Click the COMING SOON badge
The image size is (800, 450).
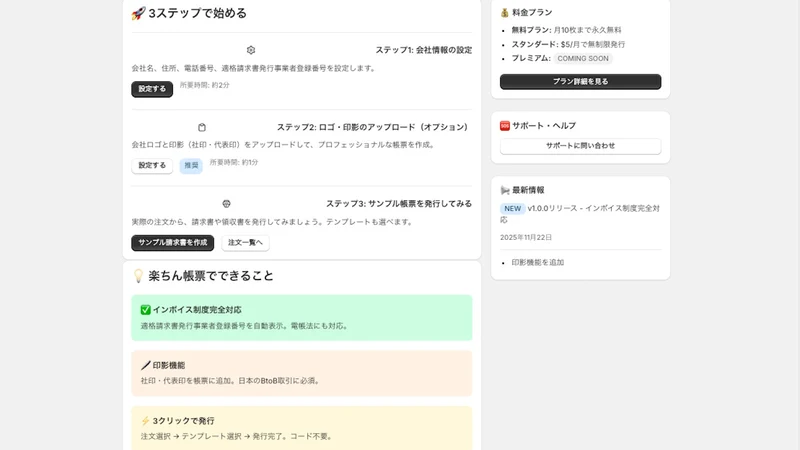point(583,59)
